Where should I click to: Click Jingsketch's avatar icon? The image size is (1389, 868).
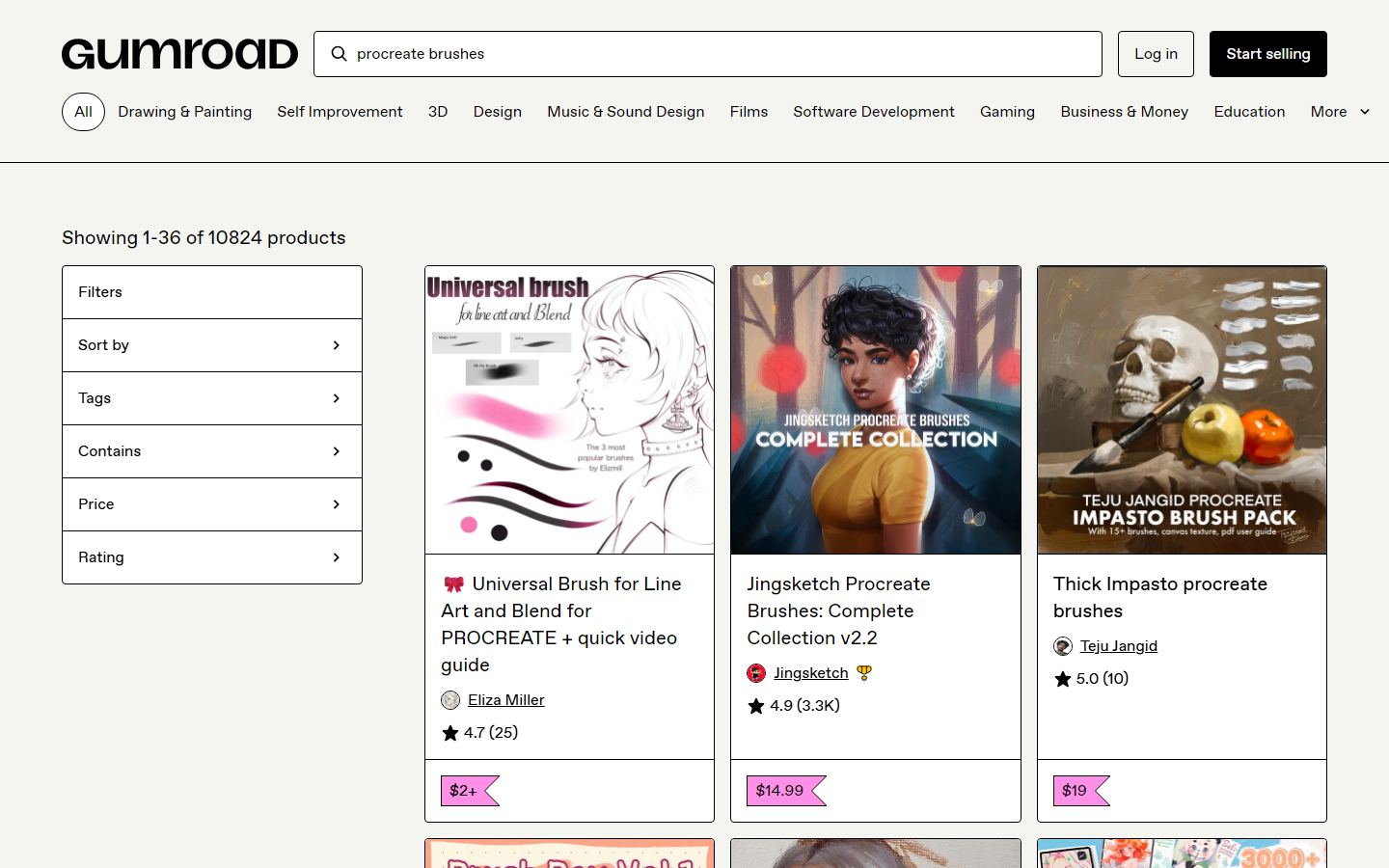[x=756, y=673]
